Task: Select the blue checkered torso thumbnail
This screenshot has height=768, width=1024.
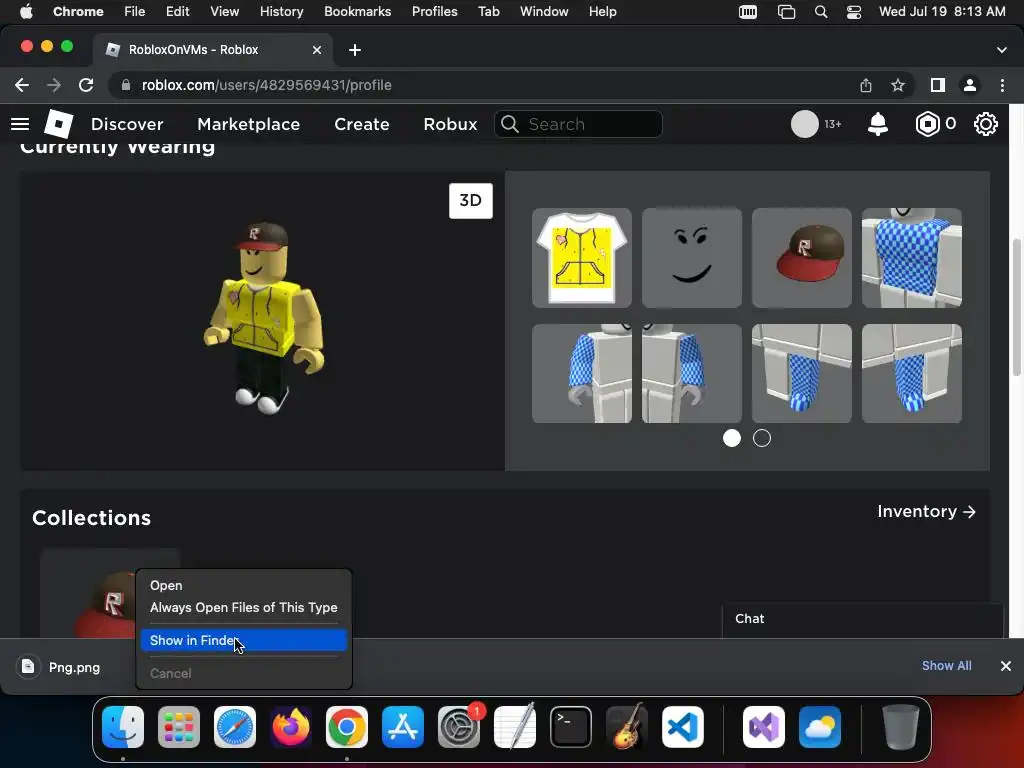Action: 912,258
